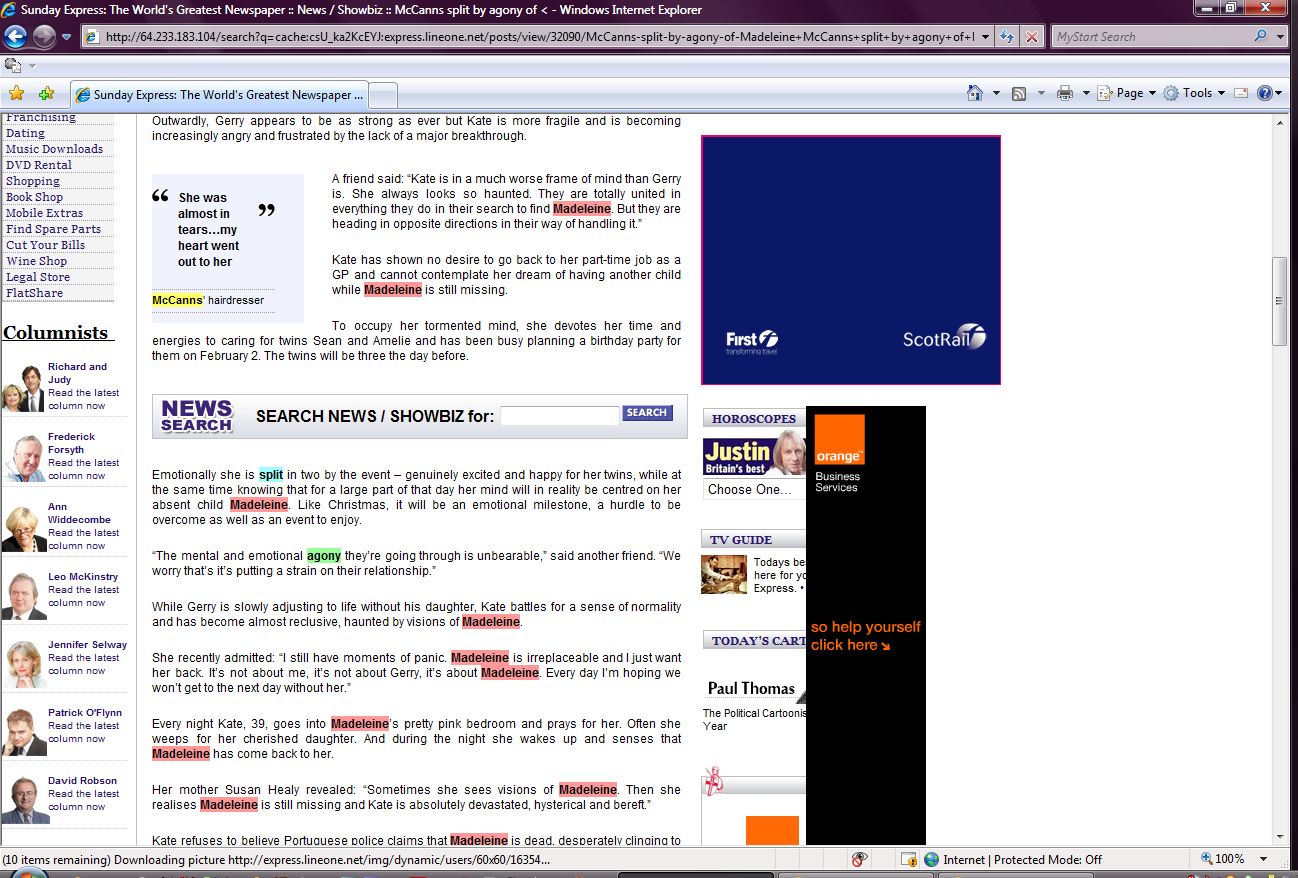Open the Horoscopes Choose One dropdown
The image size is (1298, 878).
click(x=752, y=489)
